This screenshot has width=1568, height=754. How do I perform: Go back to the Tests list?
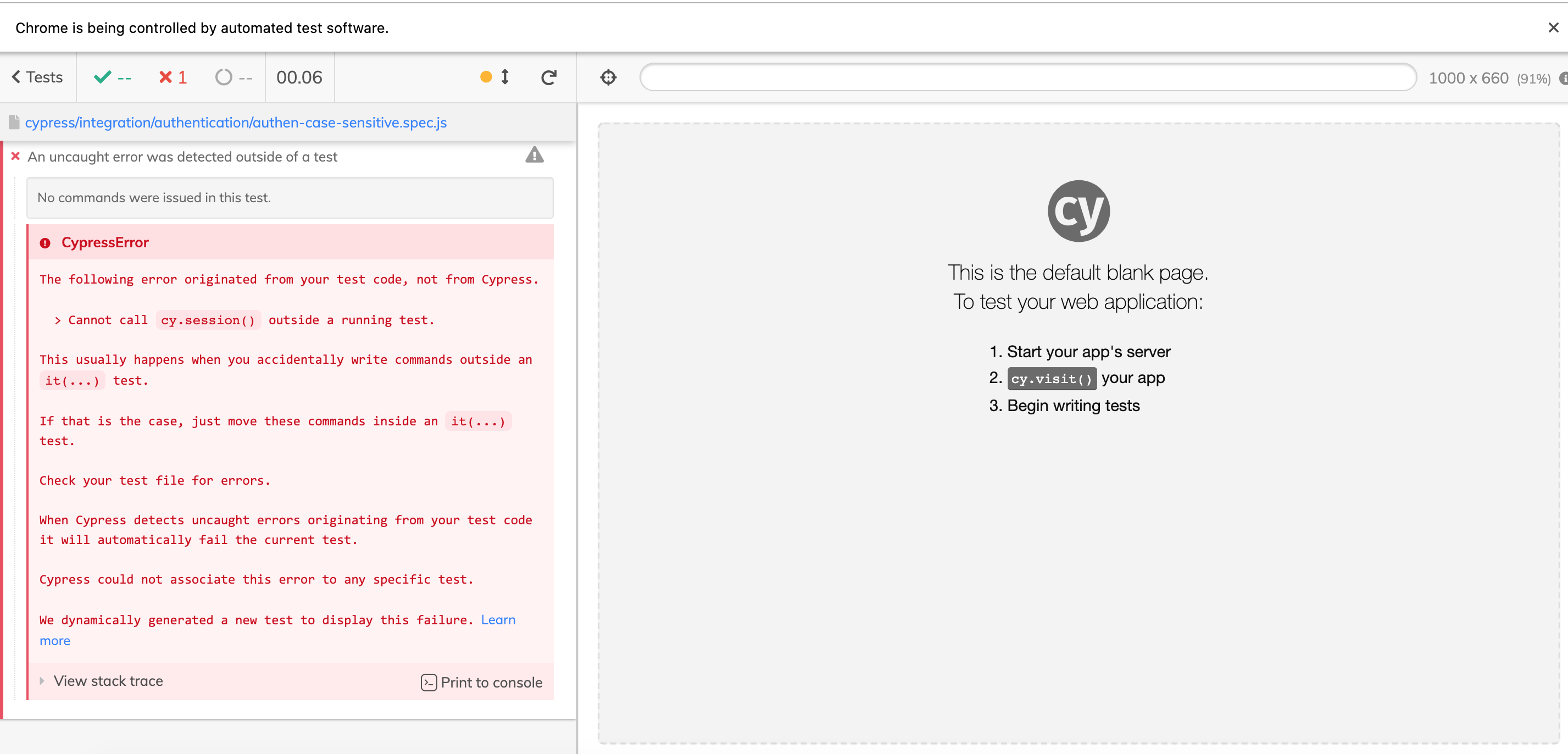[x=38, y=77]
